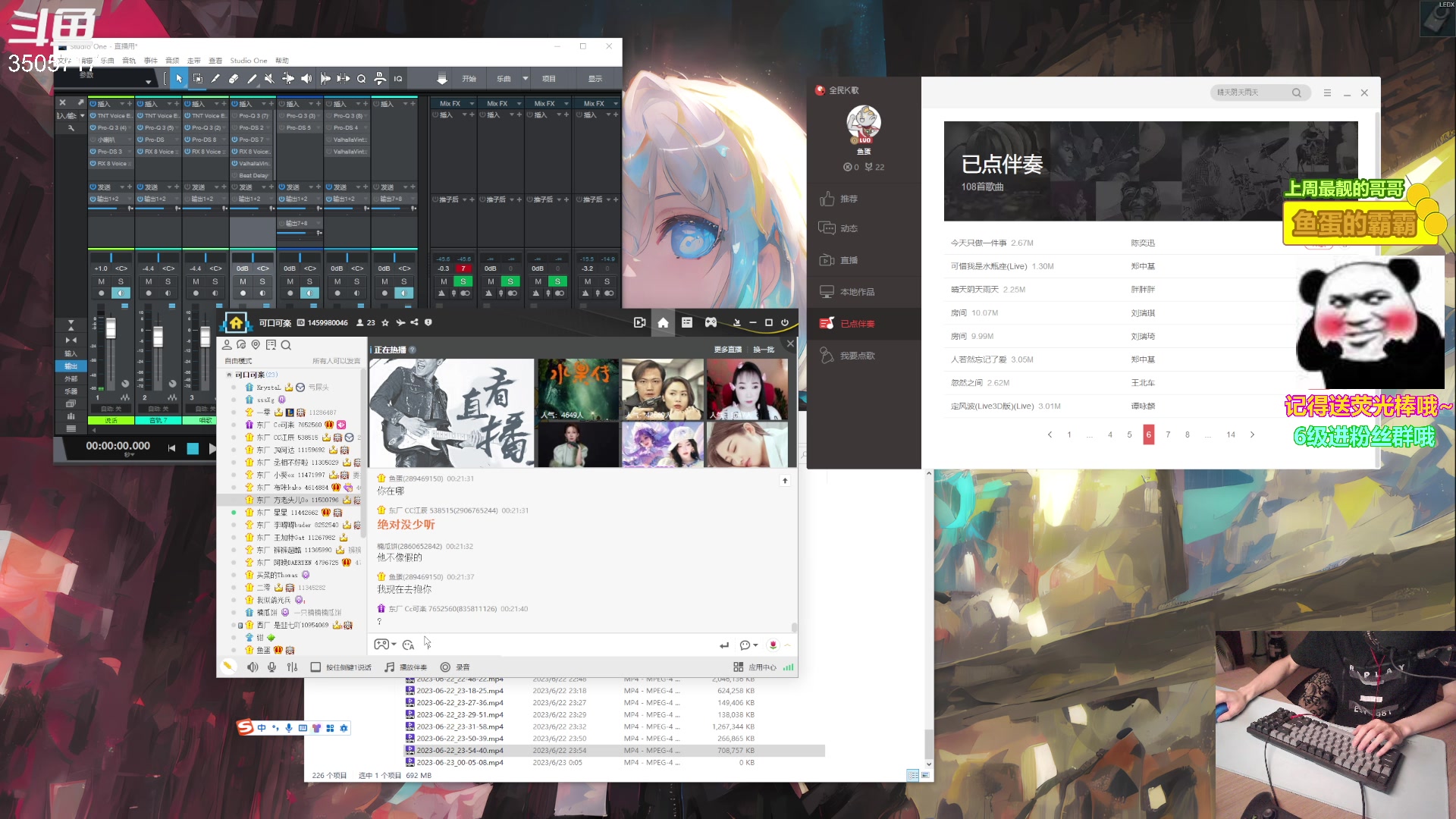Click the YY voice channel home logo icon
This screenshot has width=1456, height=819.
click(x=236, y=323)
